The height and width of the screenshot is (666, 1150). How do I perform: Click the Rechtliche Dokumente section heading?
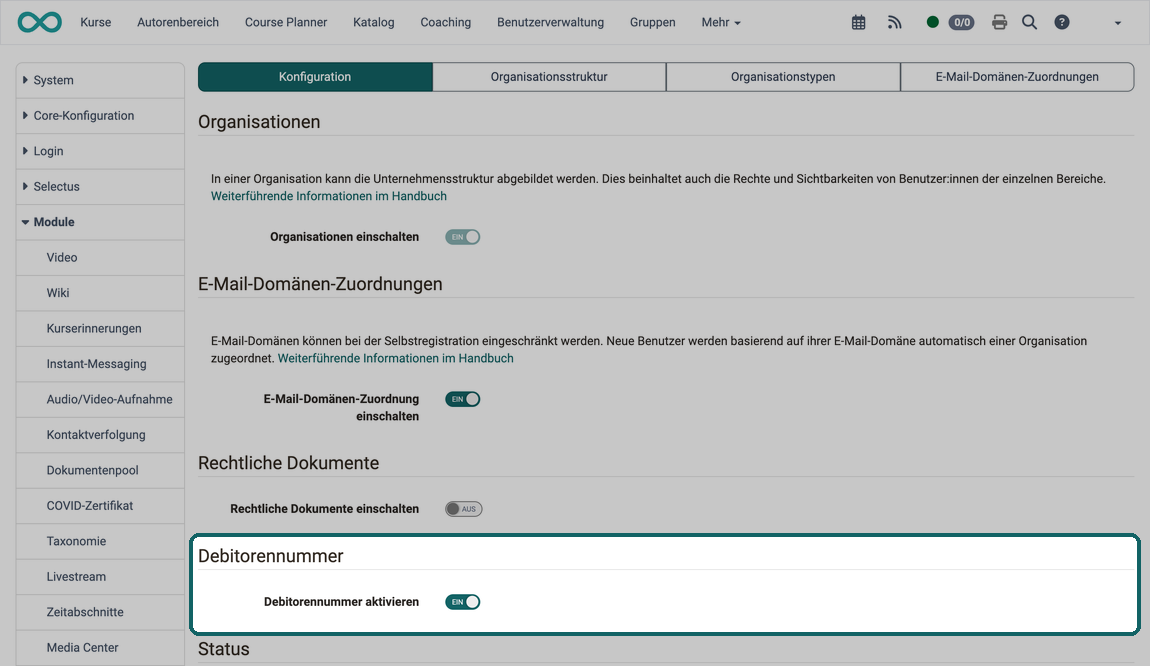point(288,463)
